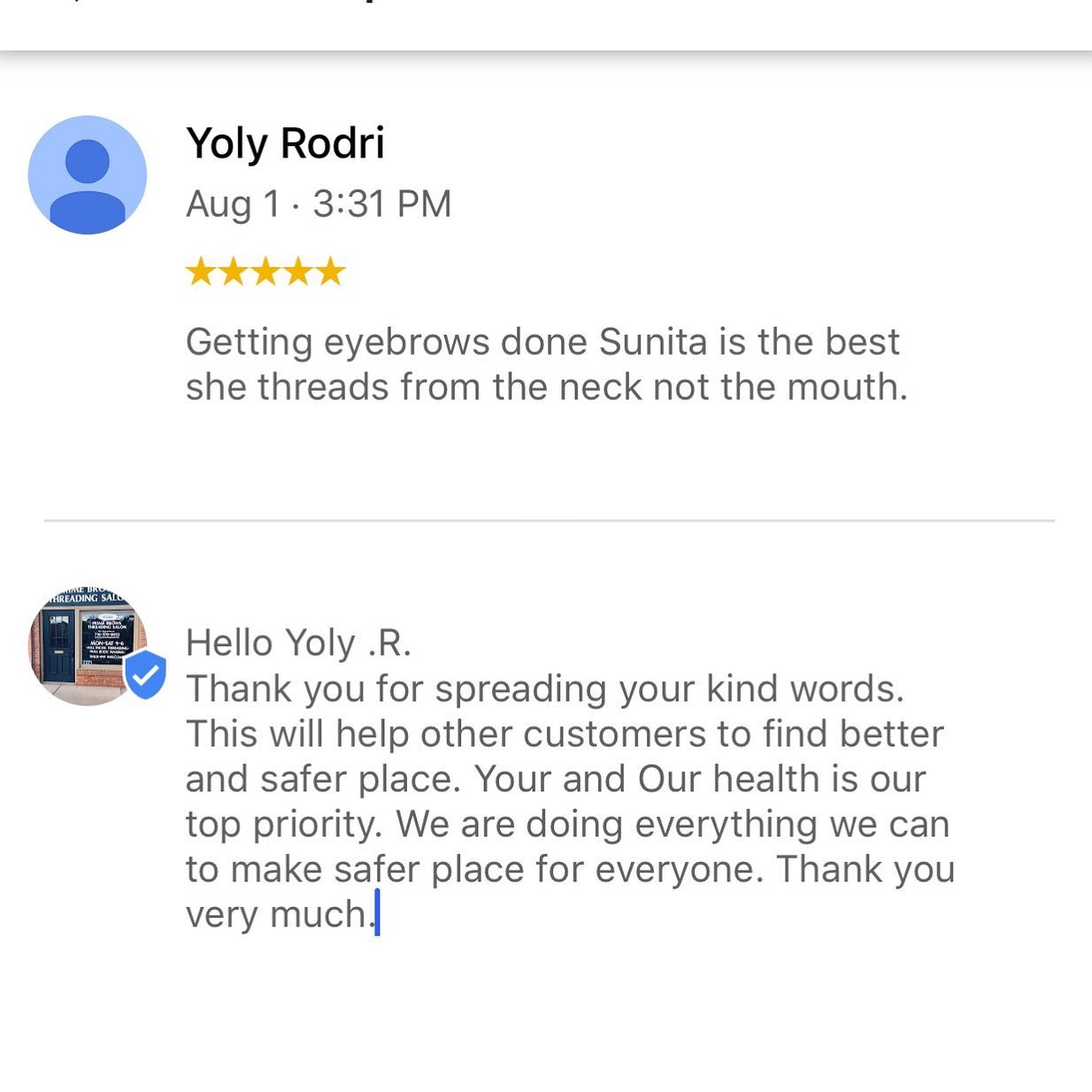This screenshot has width=1092, height=1092.
Task: Click the second gold rating star
Action: 234,272
